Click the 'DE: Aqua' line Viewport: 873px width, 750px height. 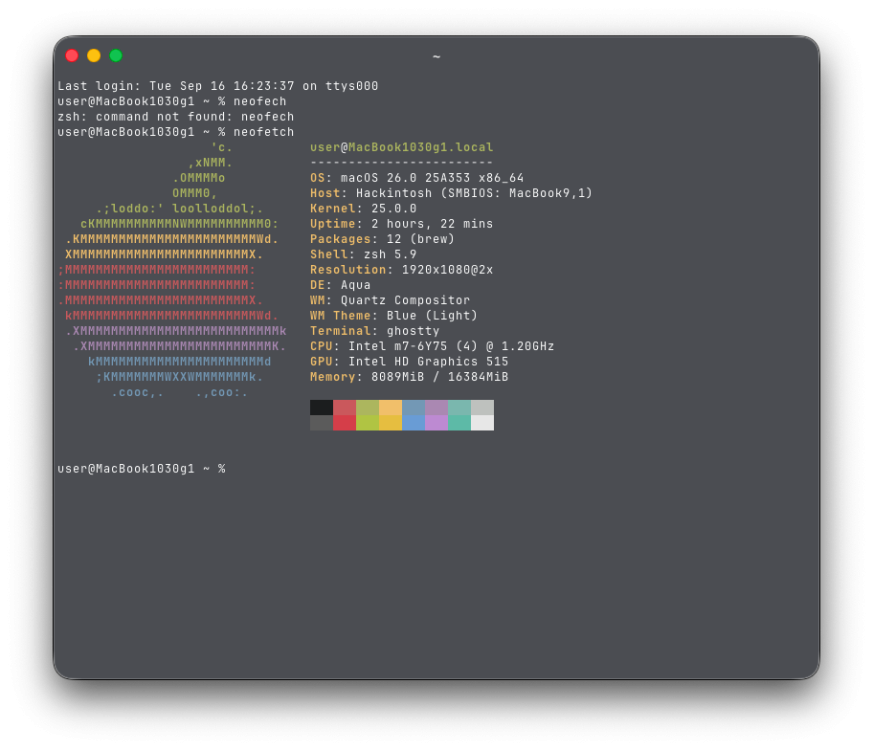[340, 285]
